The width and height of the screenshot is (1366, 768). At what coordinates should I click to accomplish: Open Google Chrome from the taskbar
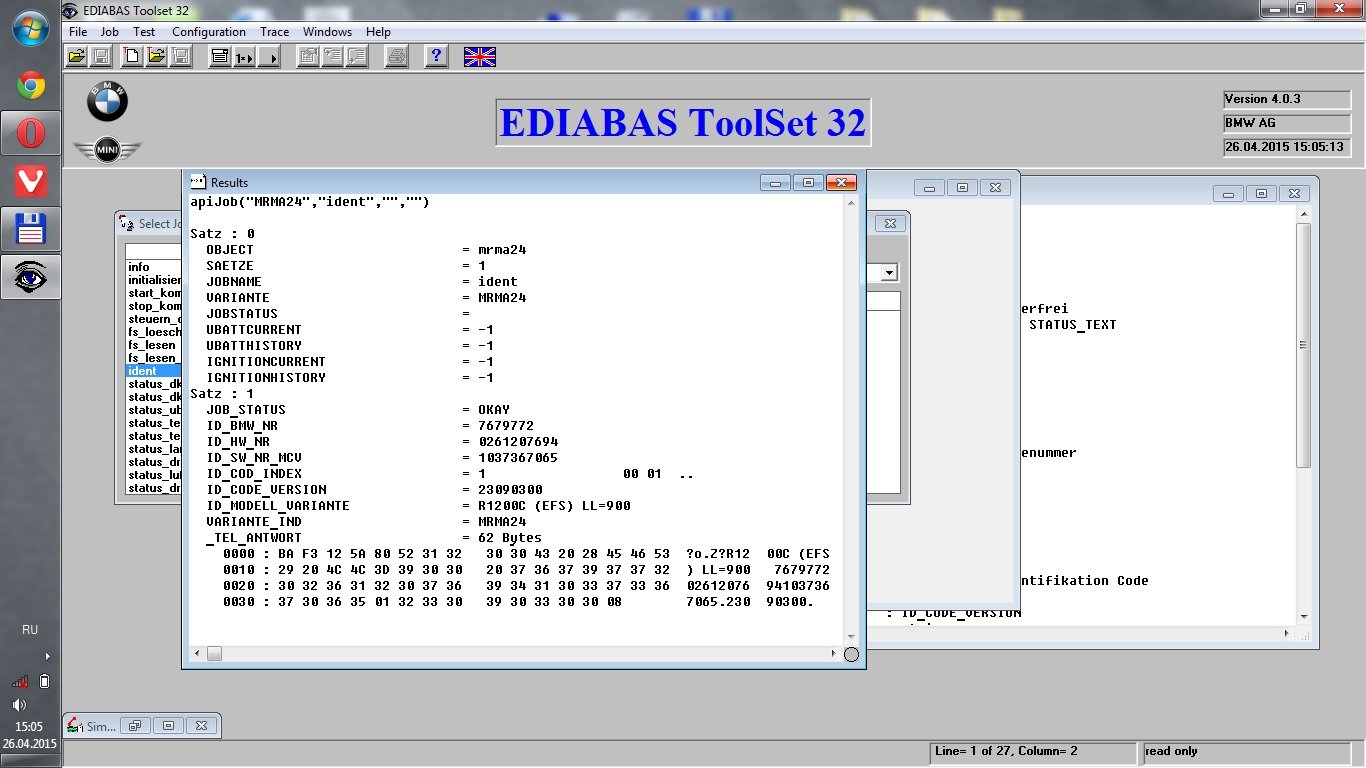click(x=30, y=86)
